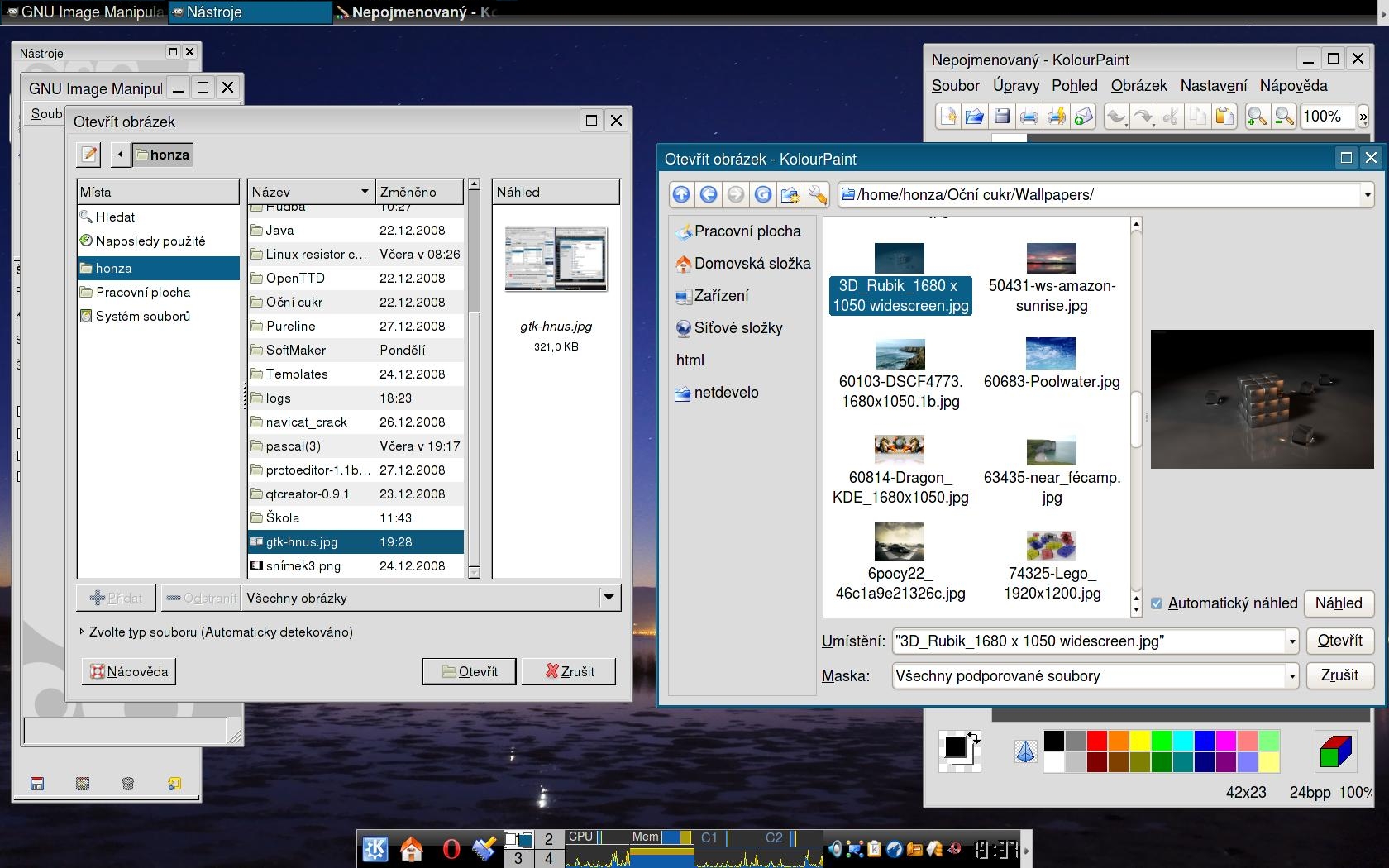Select snímek3.png file row
The width and height of the screenshot is (1389, 868).
point(356,565)
